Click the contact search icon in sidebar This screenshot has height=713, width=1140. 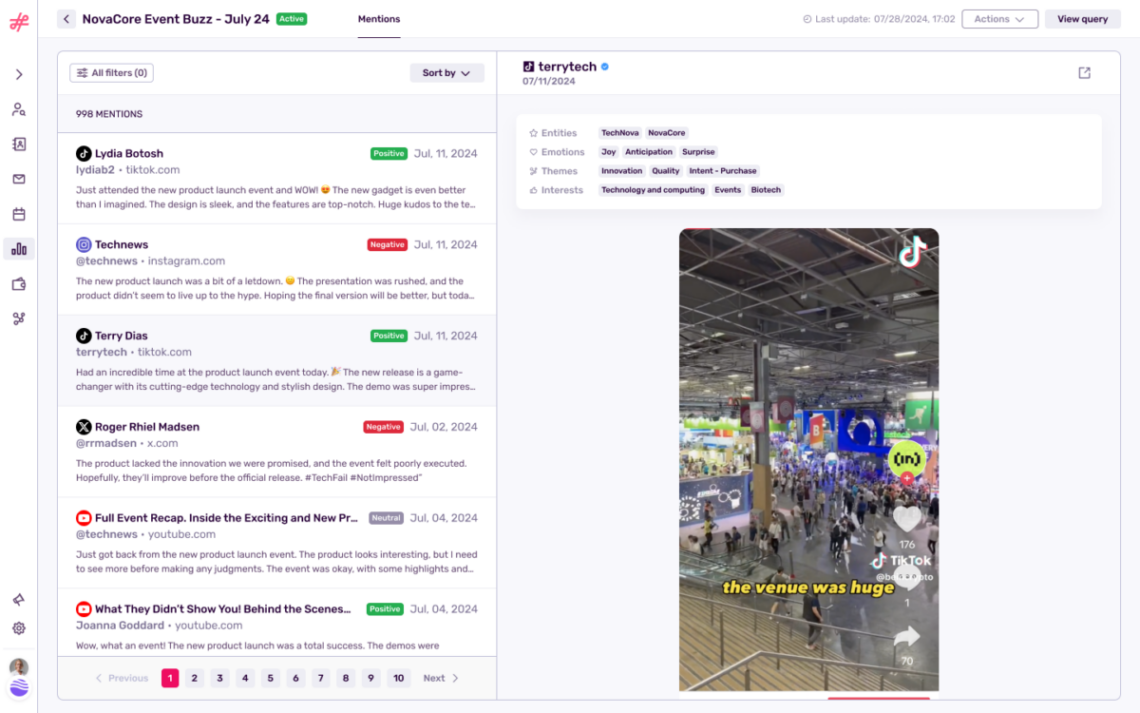[x=18, y=109]
